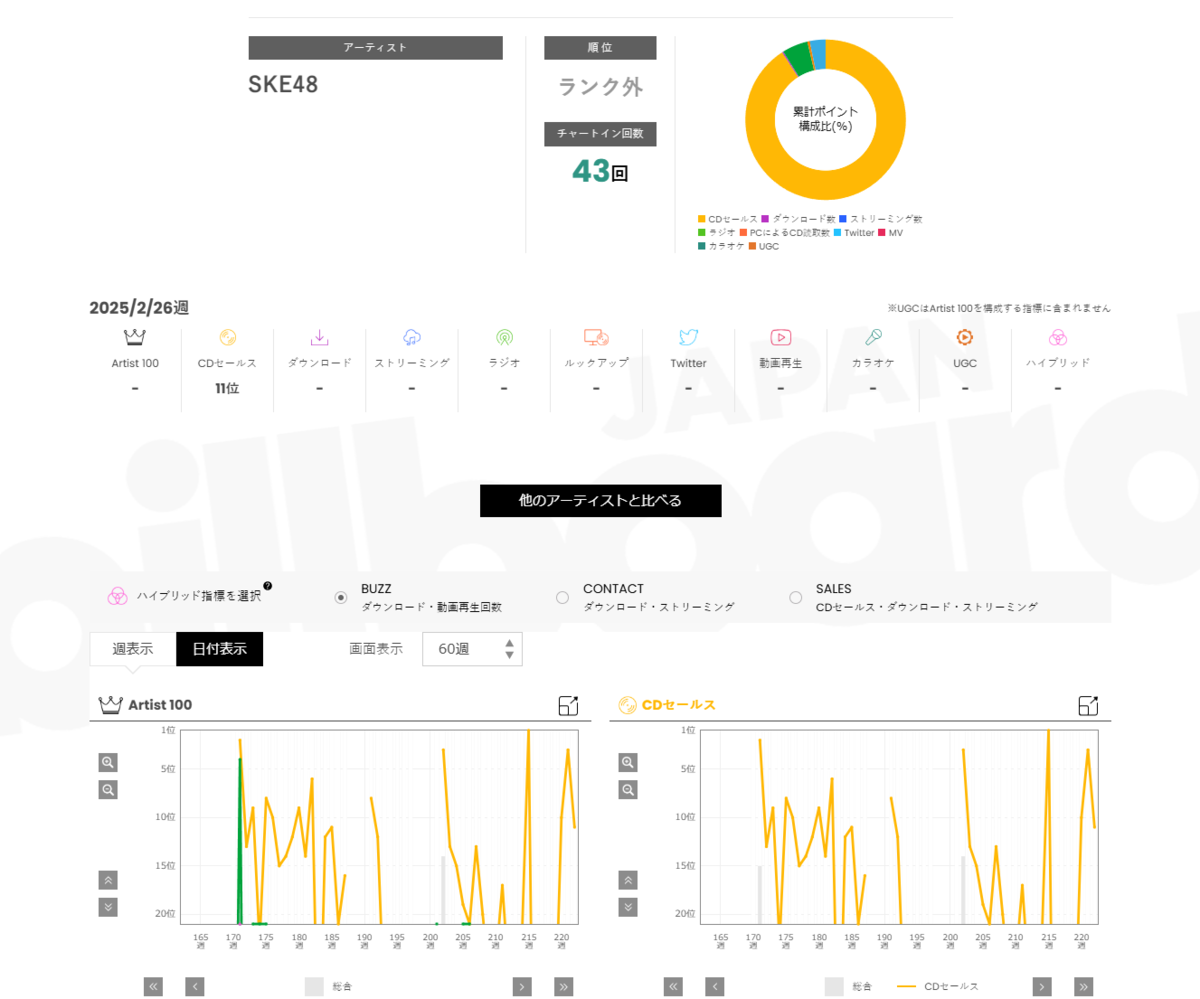Click the artist name SKE48
The image size is (1200, 999).
283,85
